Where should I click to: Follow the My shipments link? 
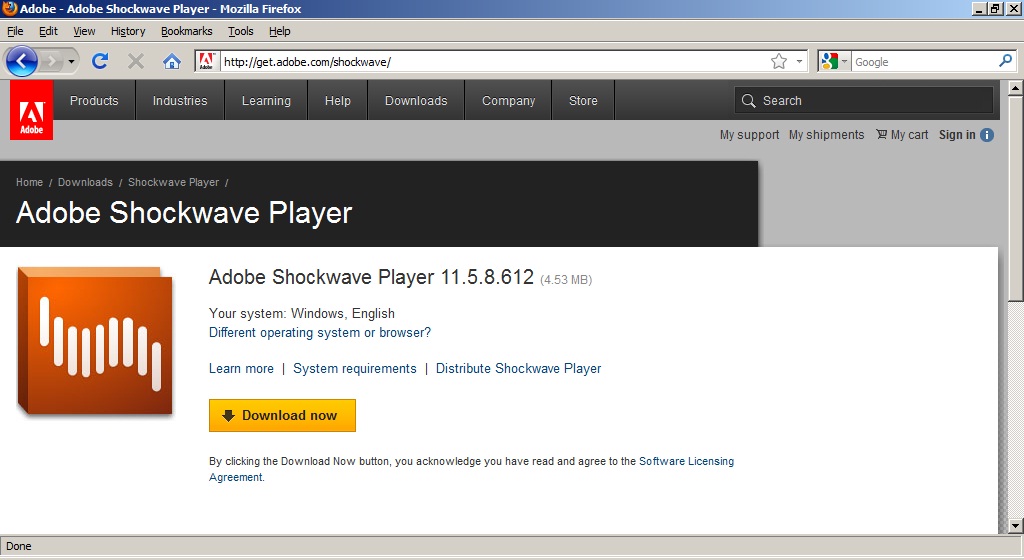point(826,134)
